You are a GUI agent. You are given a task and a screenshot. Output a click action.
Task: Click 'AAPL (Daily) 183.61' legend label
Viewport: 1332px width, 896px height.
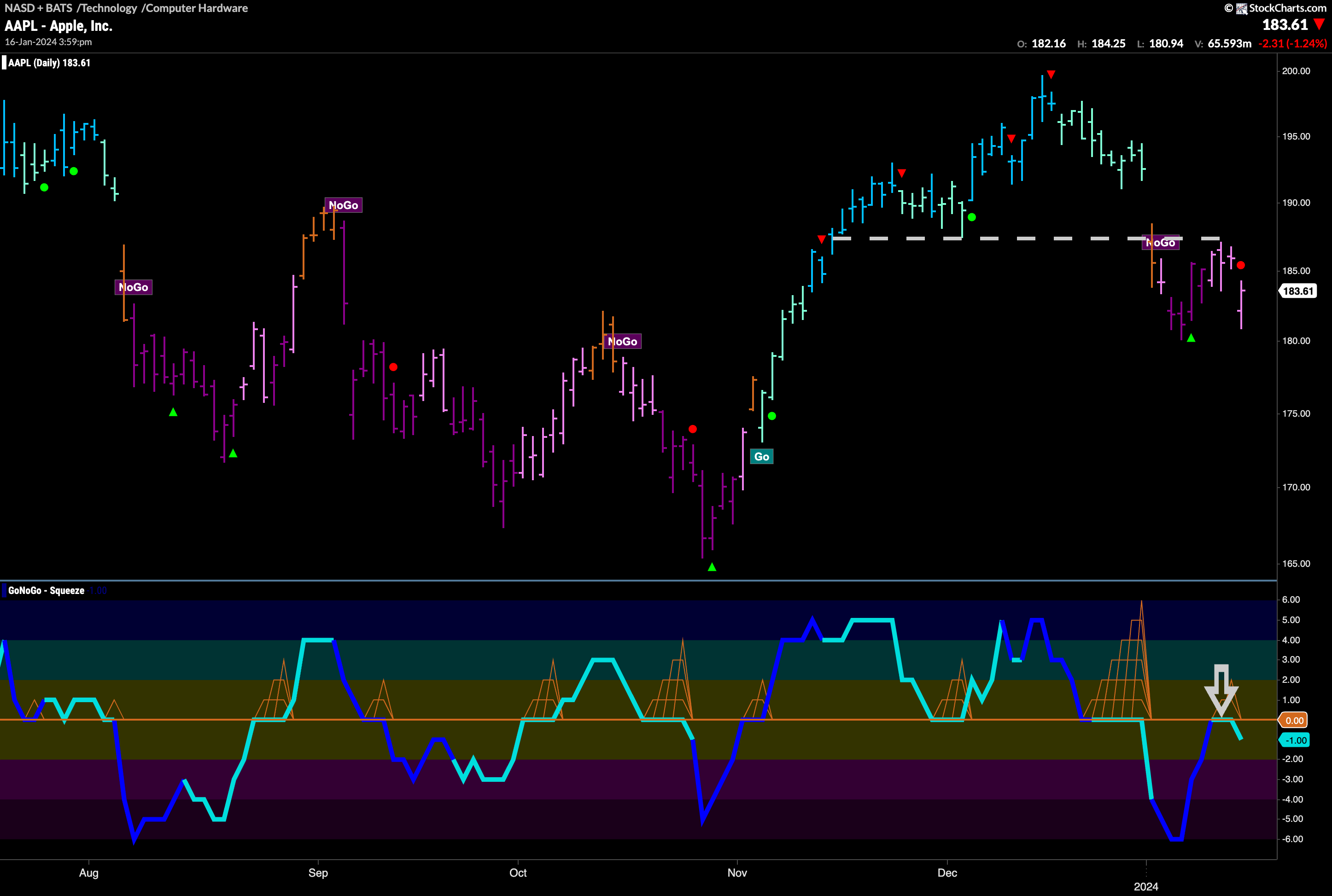point(49,63)
